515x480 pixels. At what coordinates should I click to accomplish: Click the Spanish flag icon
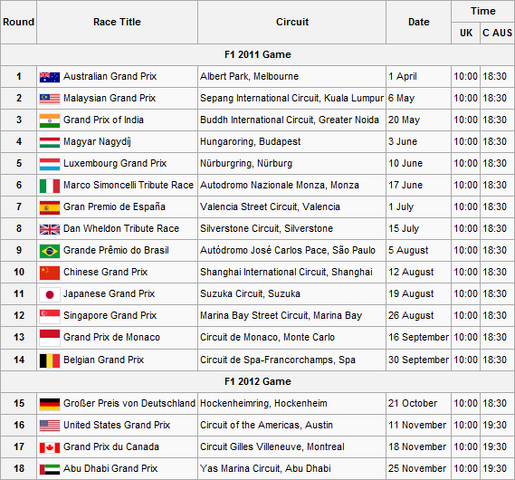coord(50,207)
